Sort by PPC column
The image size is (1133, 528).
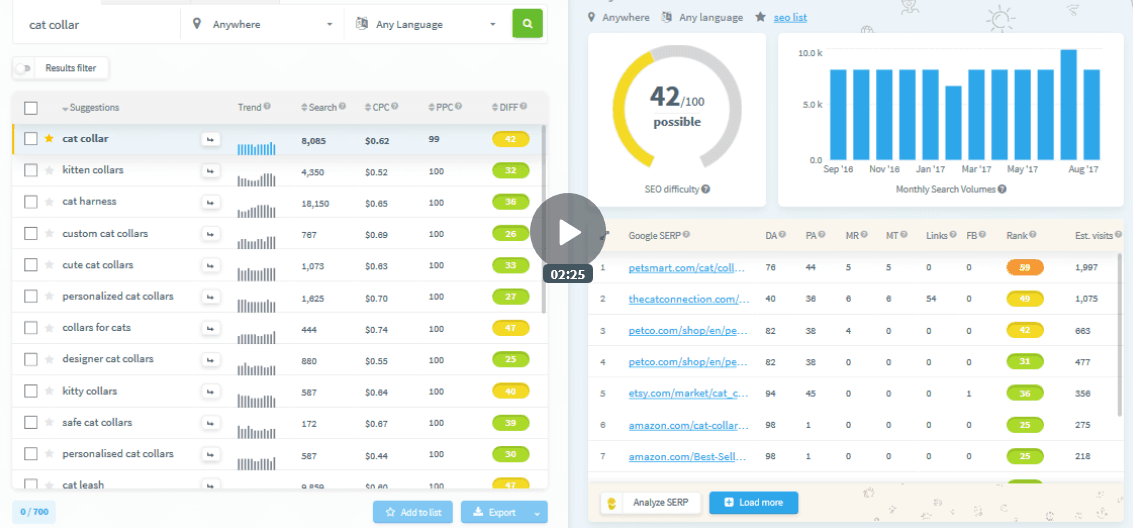pos(440,108)
